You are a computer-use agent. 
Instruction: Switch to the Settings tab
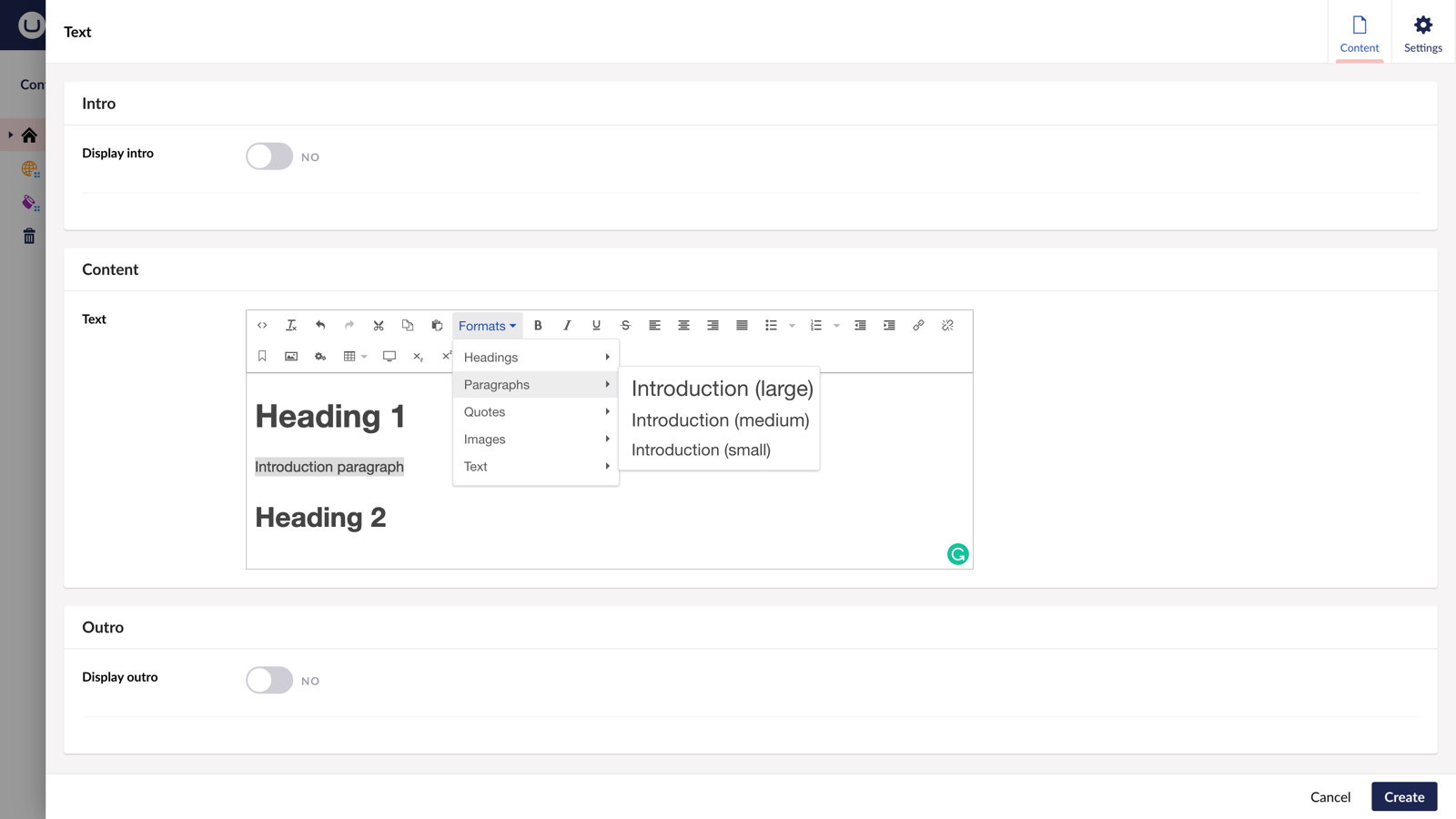pos(1422,33)
